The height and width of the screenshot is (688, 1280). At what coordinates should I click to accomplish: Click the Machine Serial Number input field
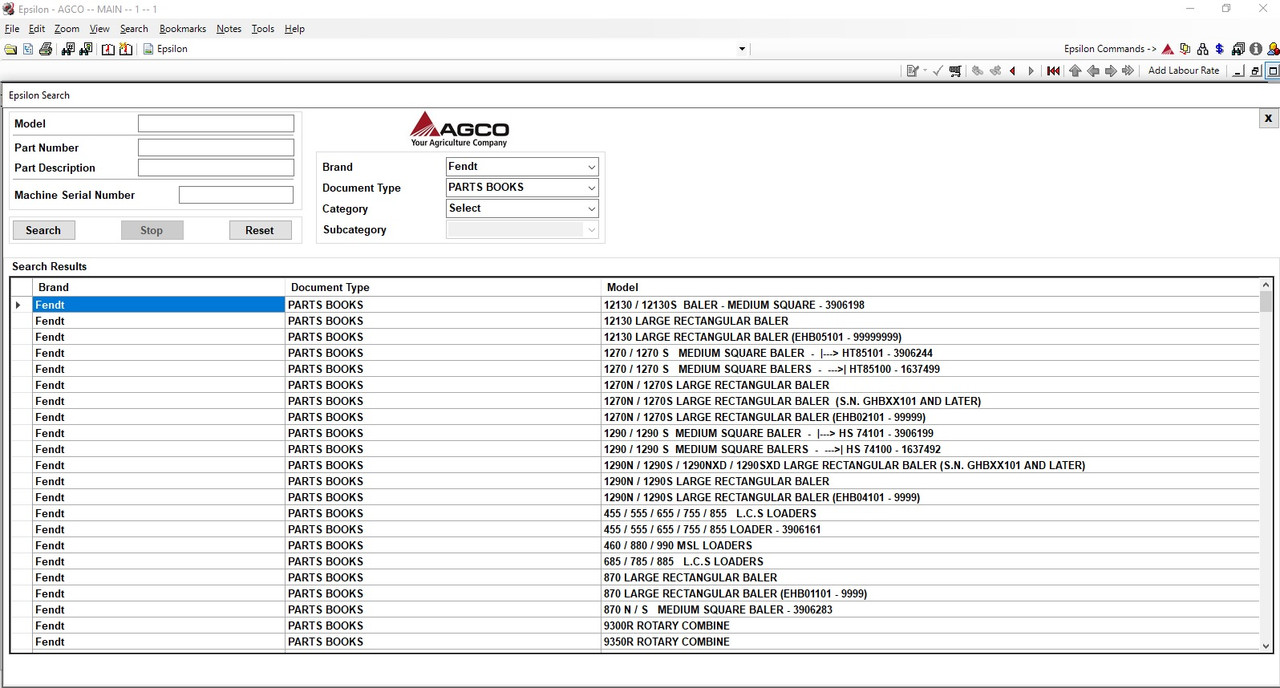tap(236, 195)
